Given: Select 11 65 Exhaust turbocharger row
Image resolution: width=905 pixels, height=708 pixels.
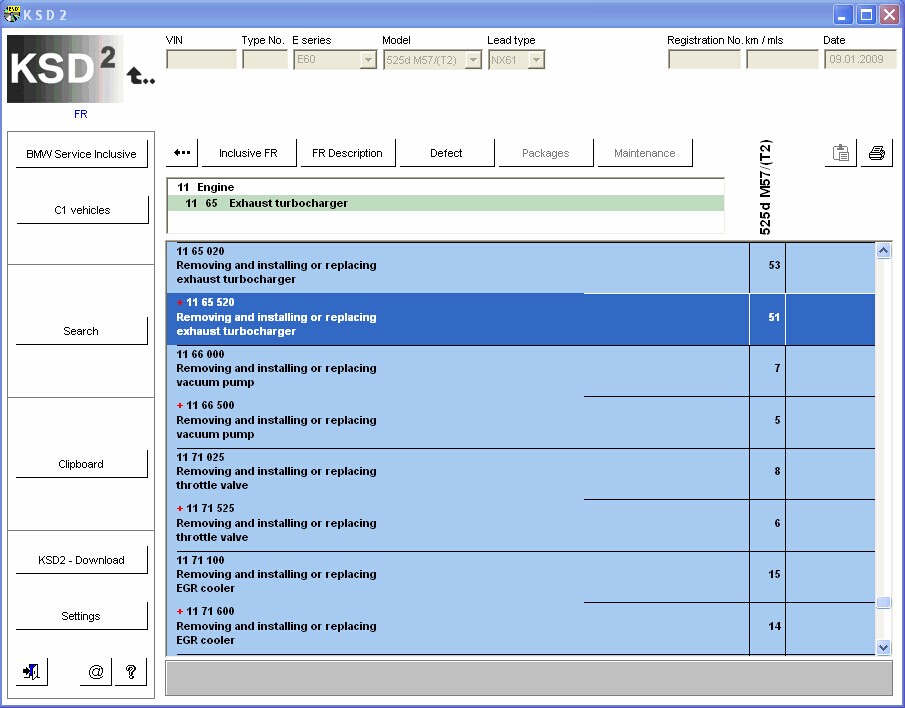Looking at the screenshot, I should click(445, 203).
